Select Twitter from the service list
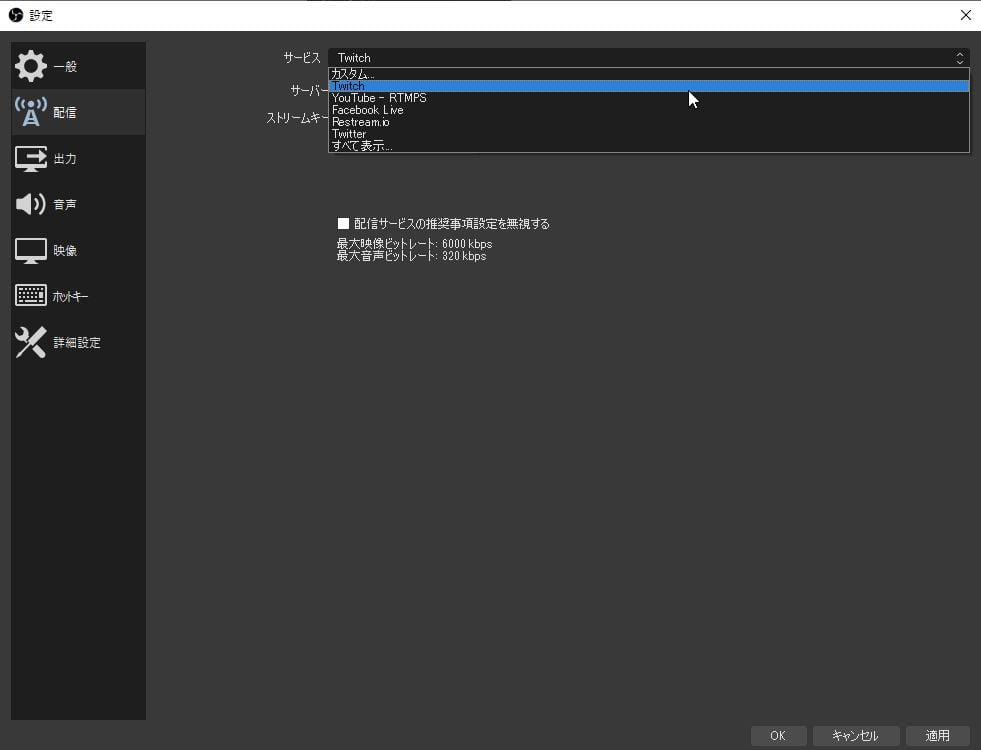Screen dimensions: 981x750 click(350, 134)
